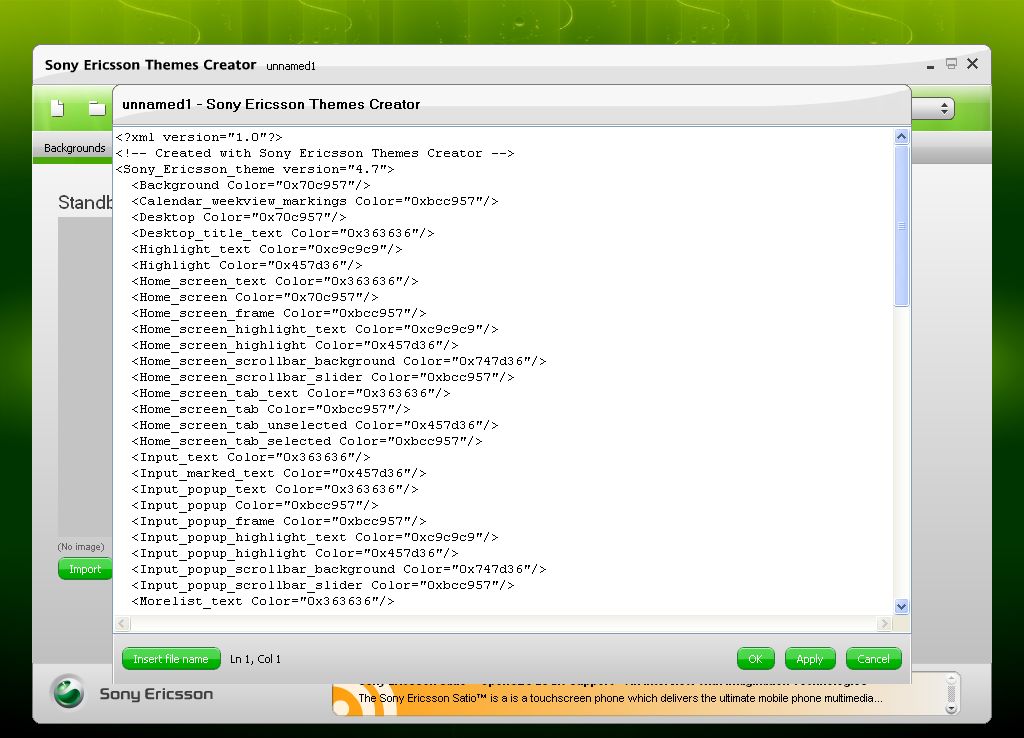Click the Sony_Ericsson_theme version="4.7" line
Screen dimensions: 1024x738
point(255,169)
